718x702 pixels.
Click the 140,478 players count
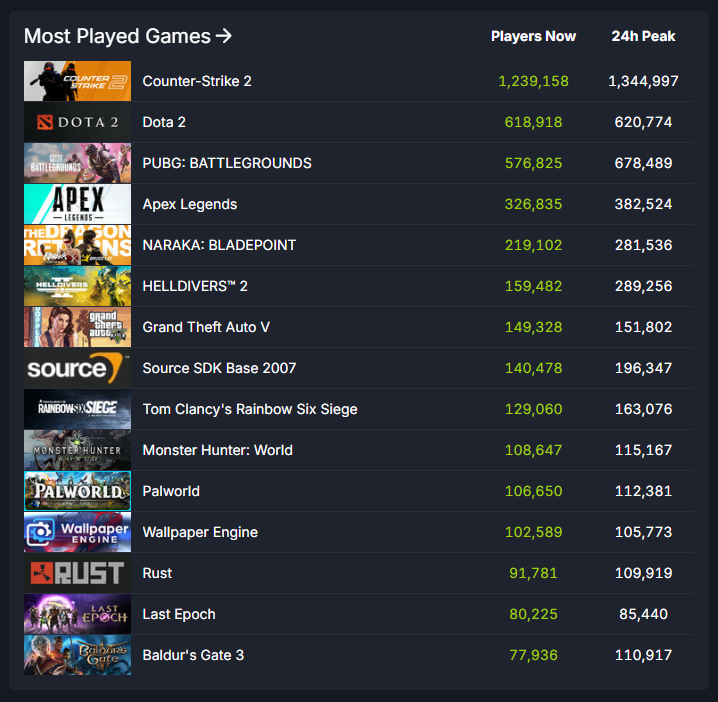coord(533,368)
